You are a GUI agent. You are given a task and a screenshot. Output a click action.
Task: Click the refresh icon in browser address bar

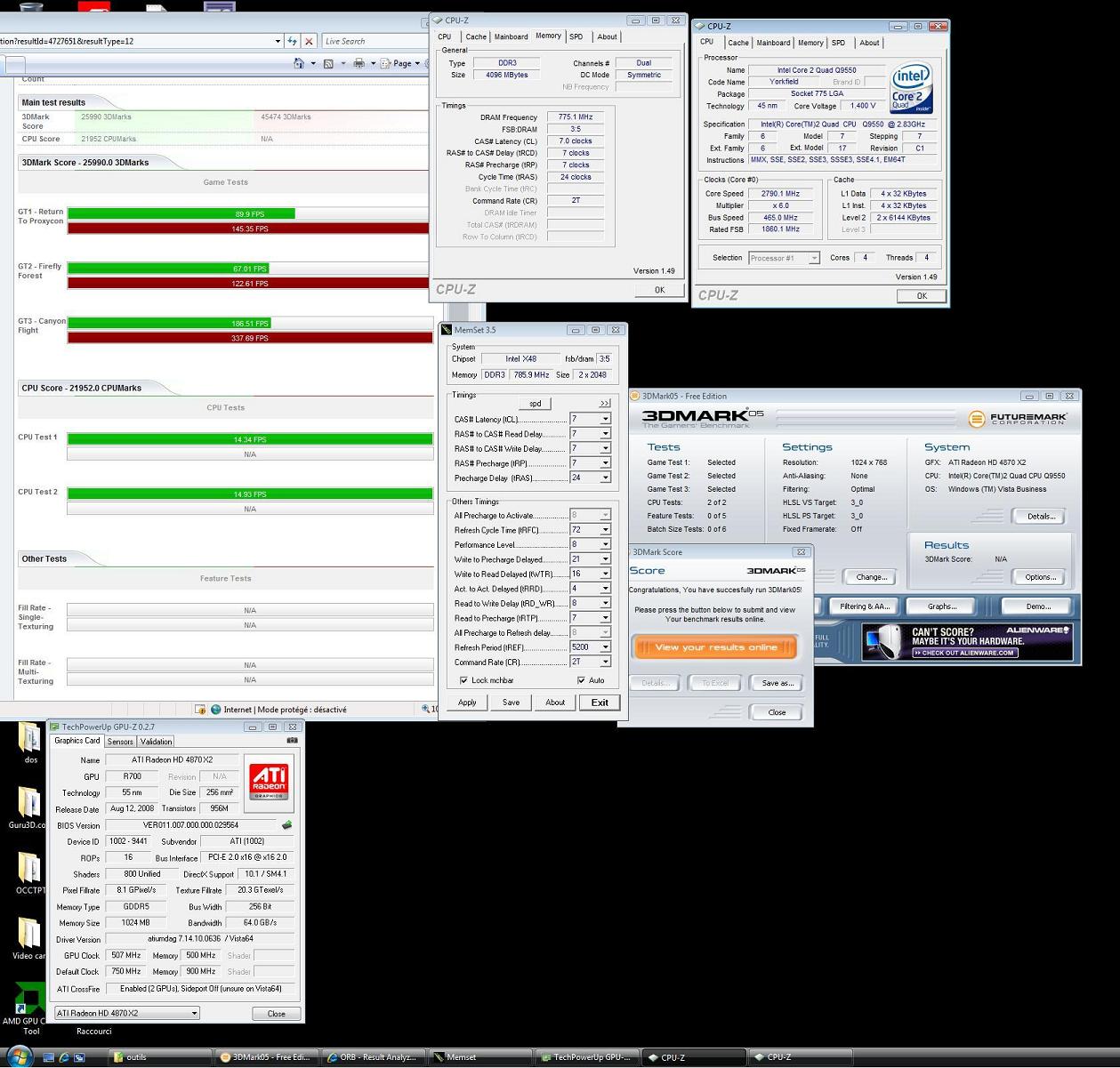pyautogui.click(x=292, y=41)
